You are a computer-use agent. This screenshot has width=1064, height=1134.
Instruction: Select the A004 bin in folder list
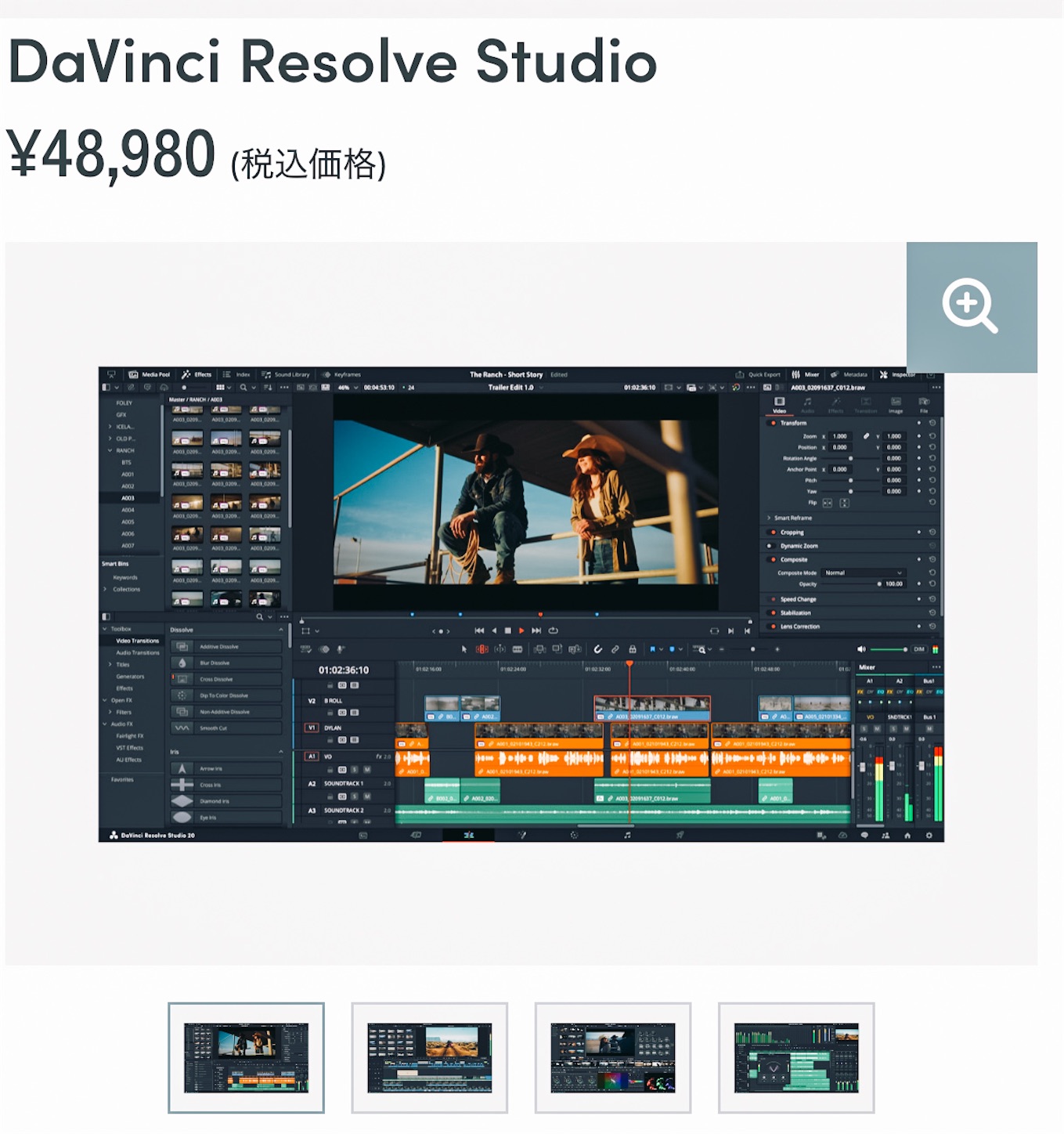point(128,510)
